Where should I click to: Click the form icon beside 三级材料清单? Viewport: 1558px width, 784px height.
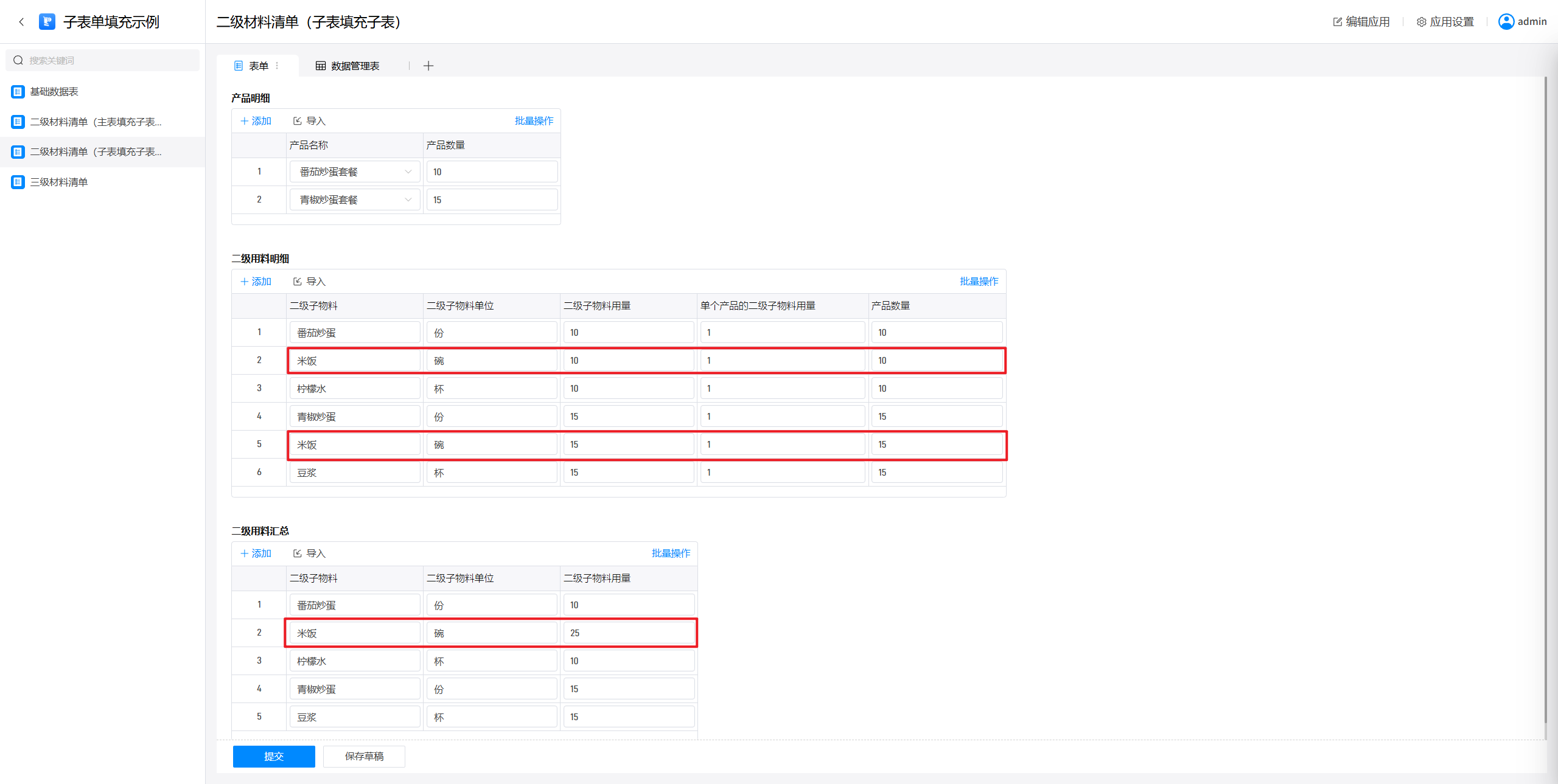(18, 182)
